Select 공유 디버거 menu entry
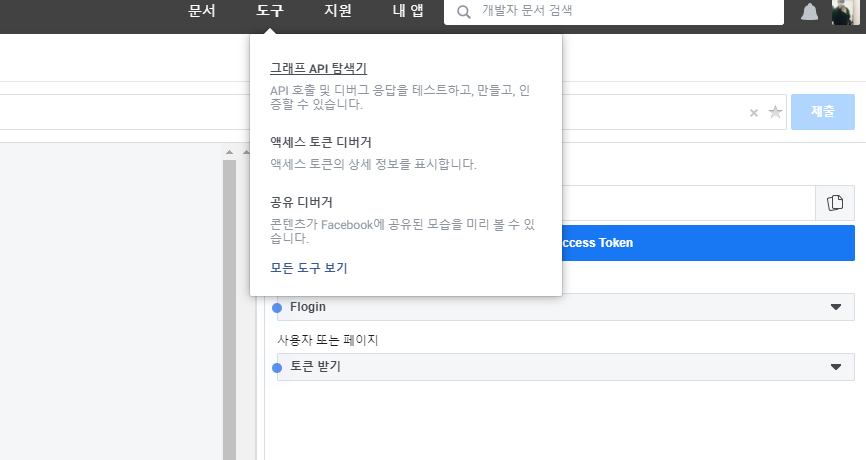 tap(301, 202)
